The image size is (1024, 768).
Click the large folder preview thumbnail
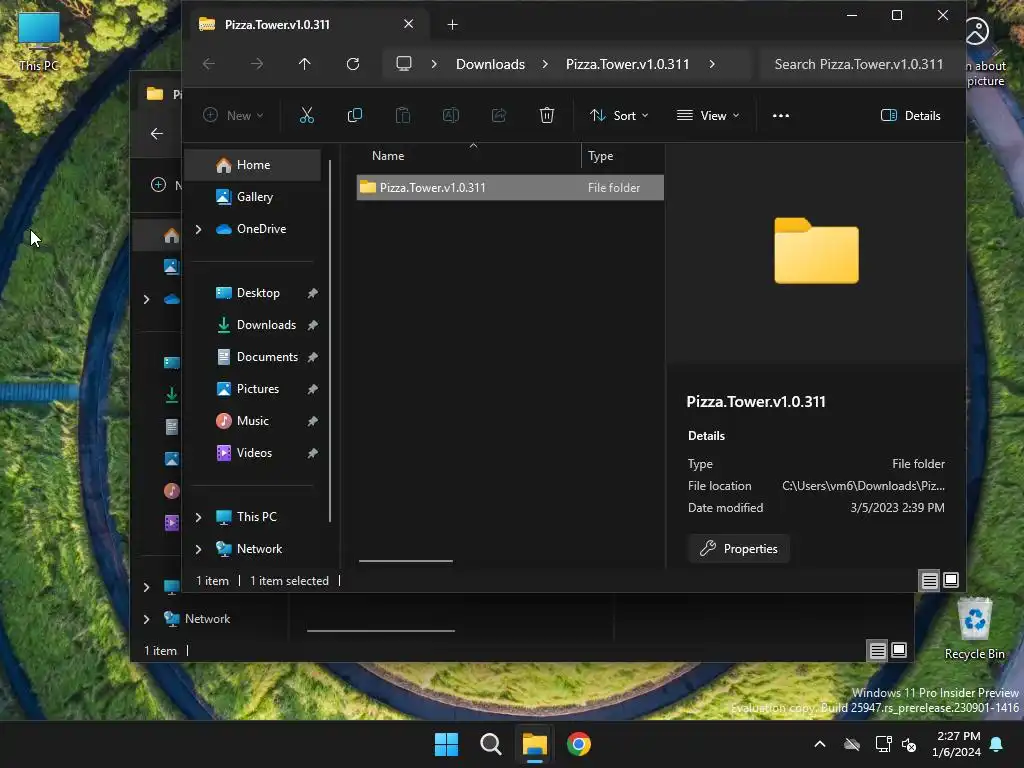click(816, 251)
